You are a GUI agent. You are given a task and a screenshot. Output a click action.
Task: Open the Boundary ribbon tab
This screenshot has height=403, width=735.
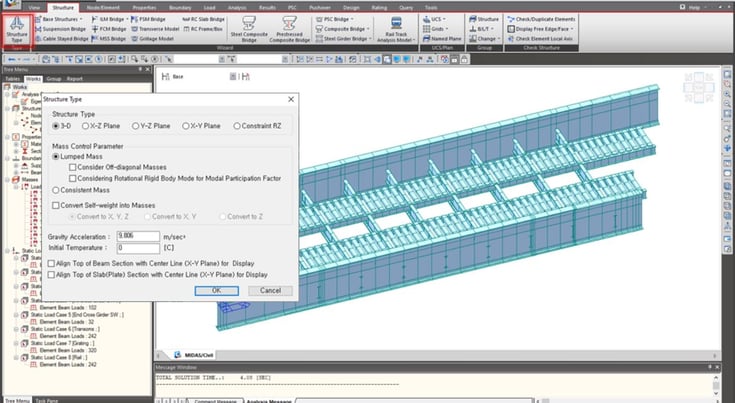(182, 7)
